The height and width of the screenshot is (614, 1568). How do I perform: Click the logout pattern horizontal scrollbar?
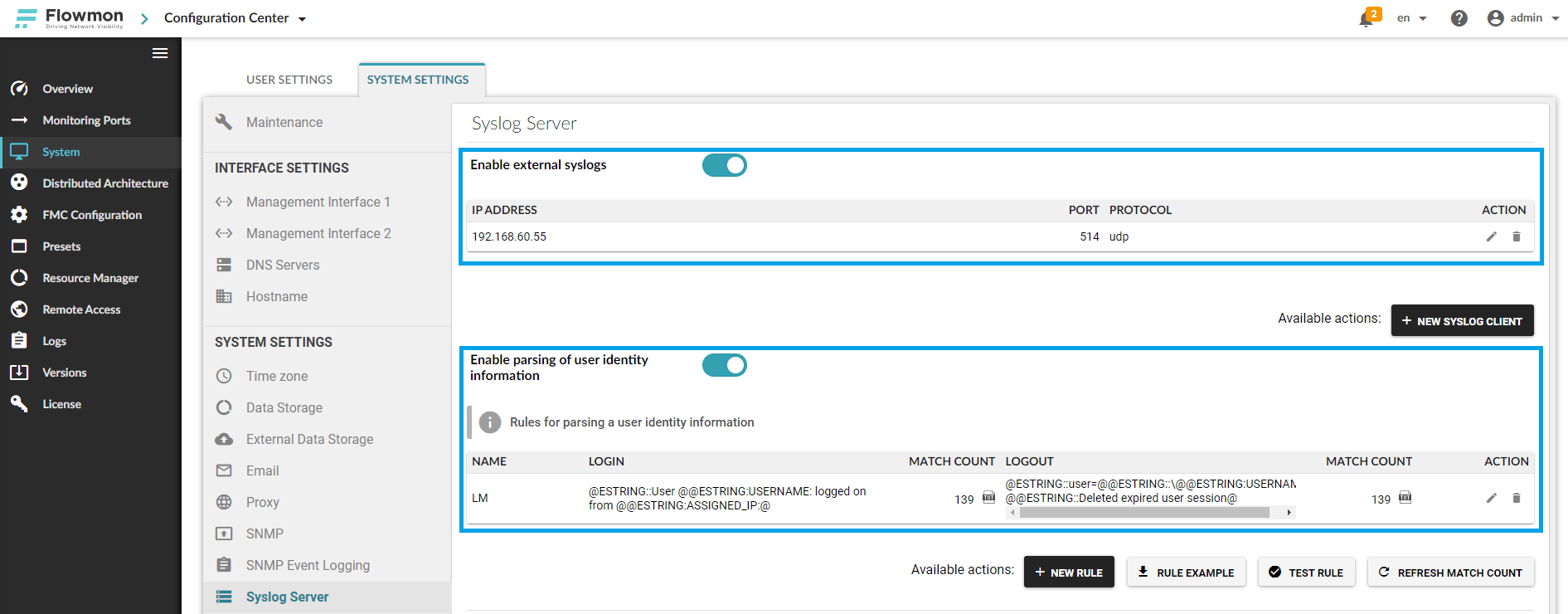tap(1144, 513)
